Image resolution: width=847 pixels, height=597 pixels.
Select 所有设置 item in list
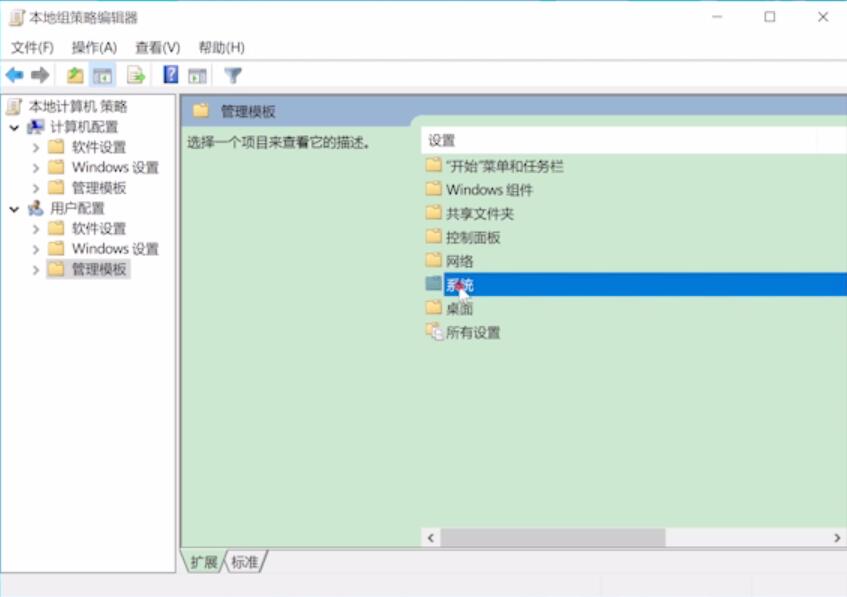coord(473,332)
